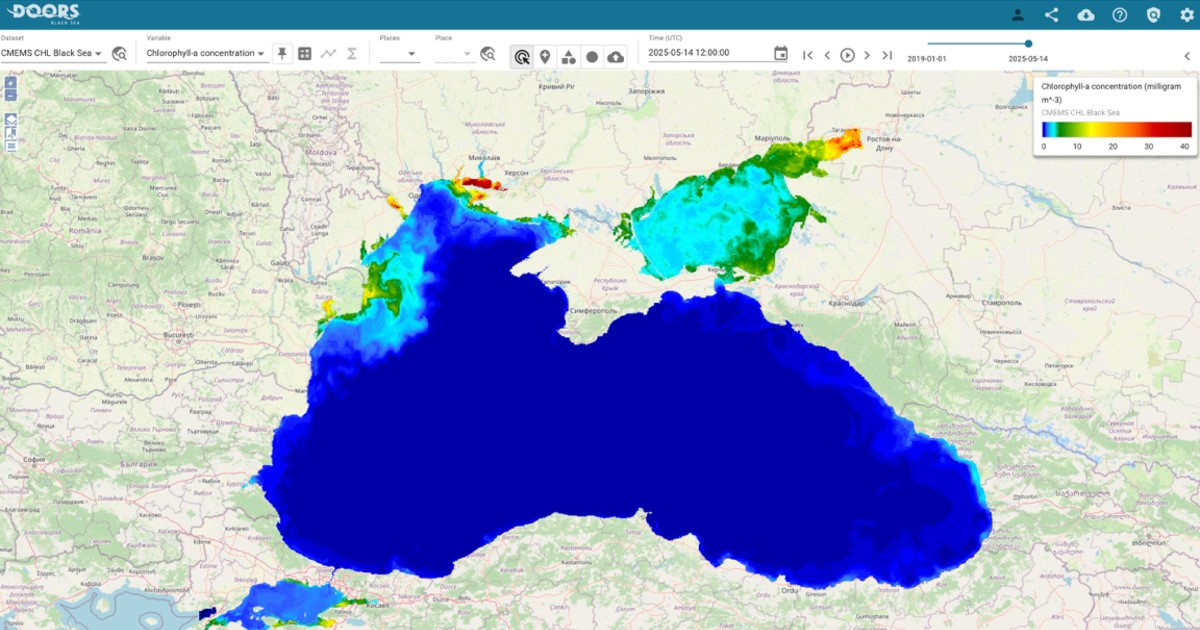The width and height of the screenshot is (1200, 630).
Task: Toggle the circle geometry mode
Action: point(591,57)
